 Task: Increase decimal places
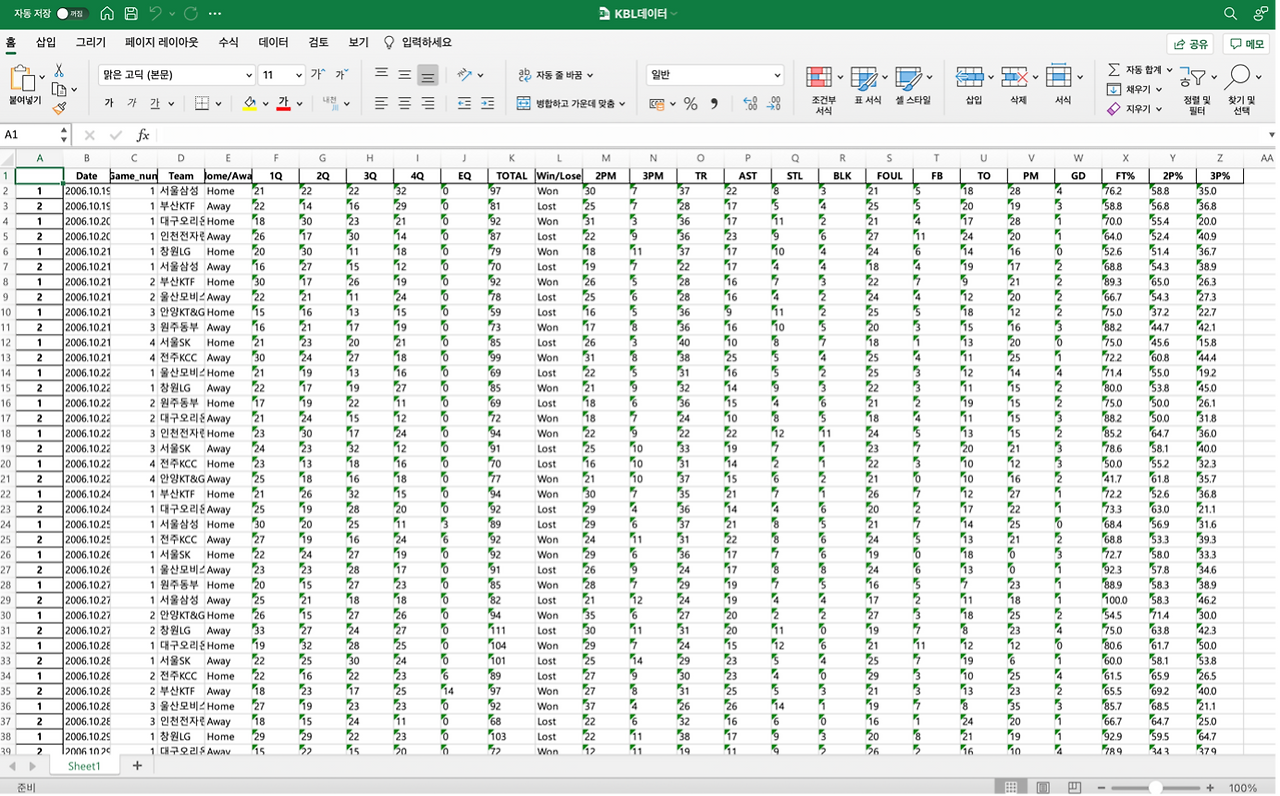[750, 104]
